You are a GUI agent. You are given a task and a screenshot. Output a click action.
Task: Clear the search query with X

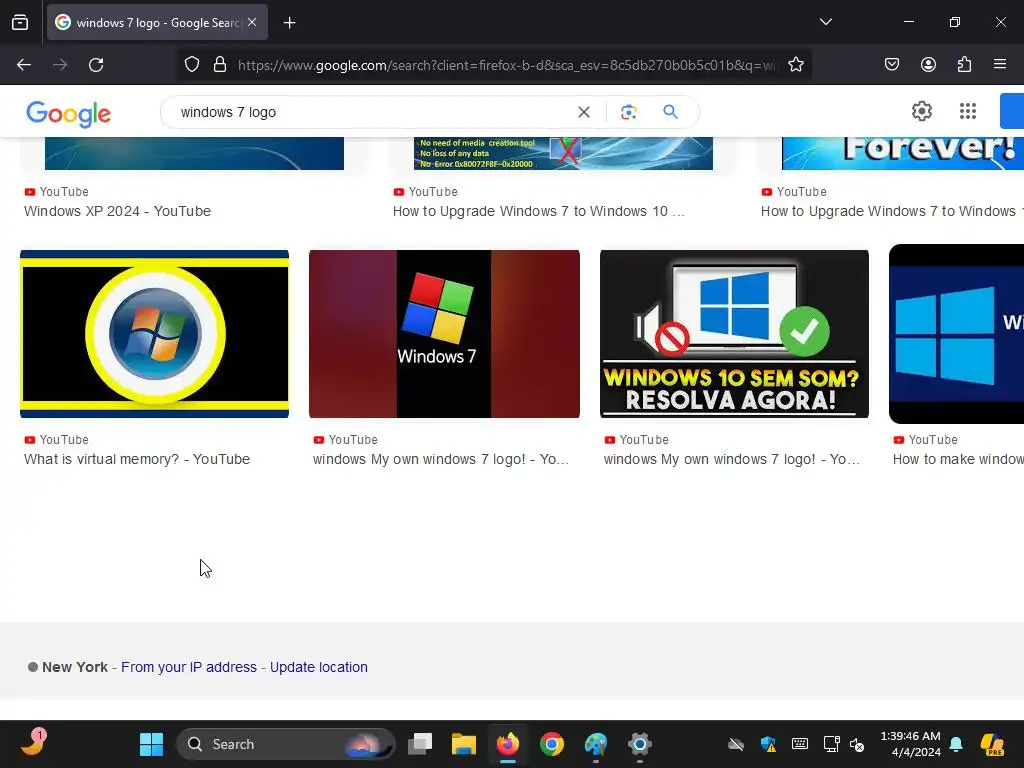[x=584, y=112]
